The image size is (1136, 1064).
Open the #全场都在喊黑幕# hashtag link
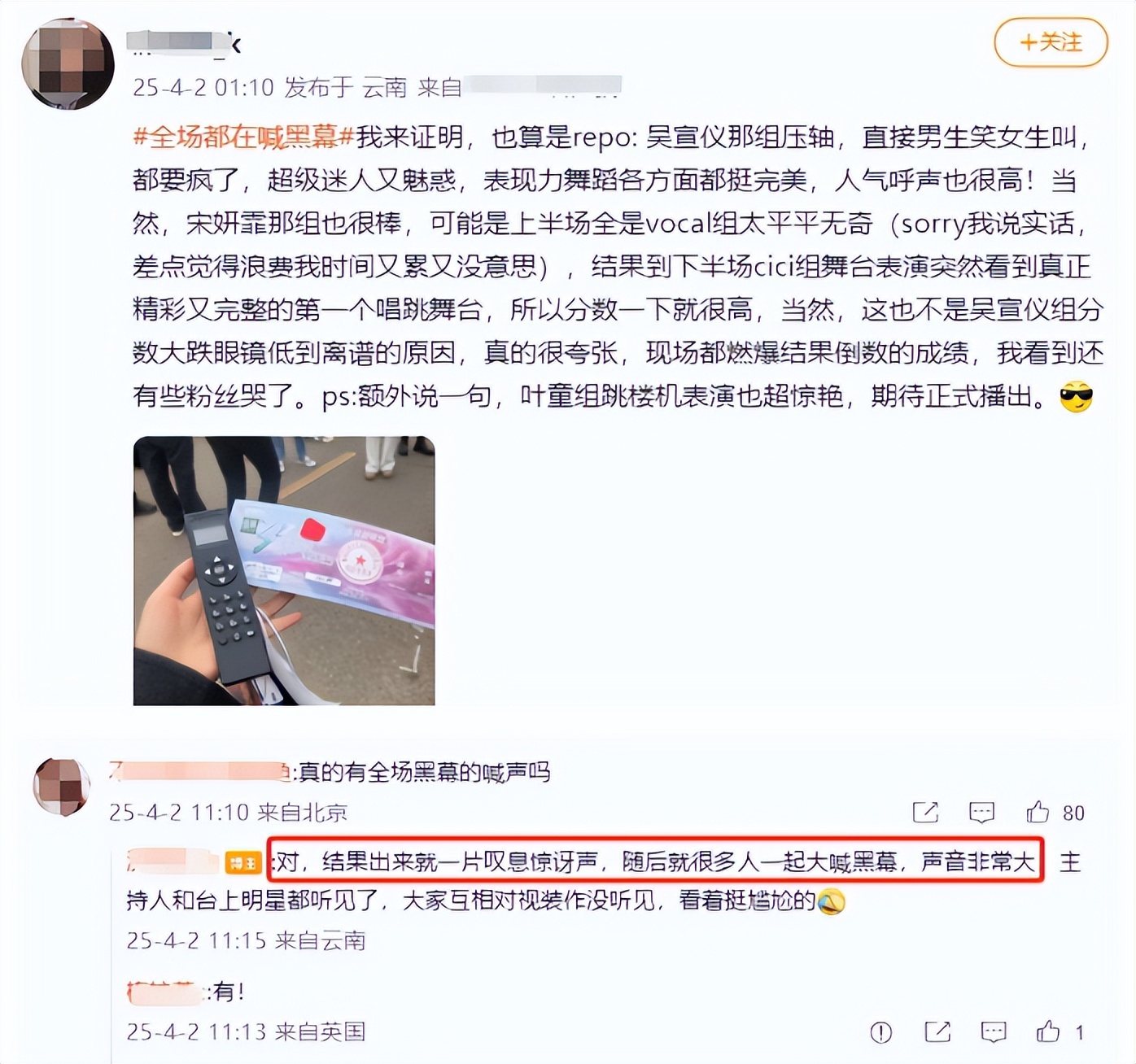click(243, 137)
